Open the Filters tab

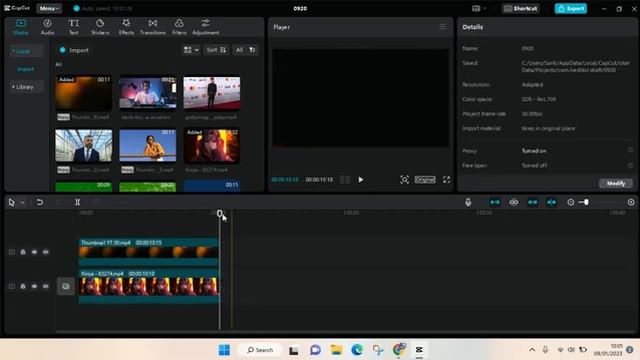(x=179, y=27)
